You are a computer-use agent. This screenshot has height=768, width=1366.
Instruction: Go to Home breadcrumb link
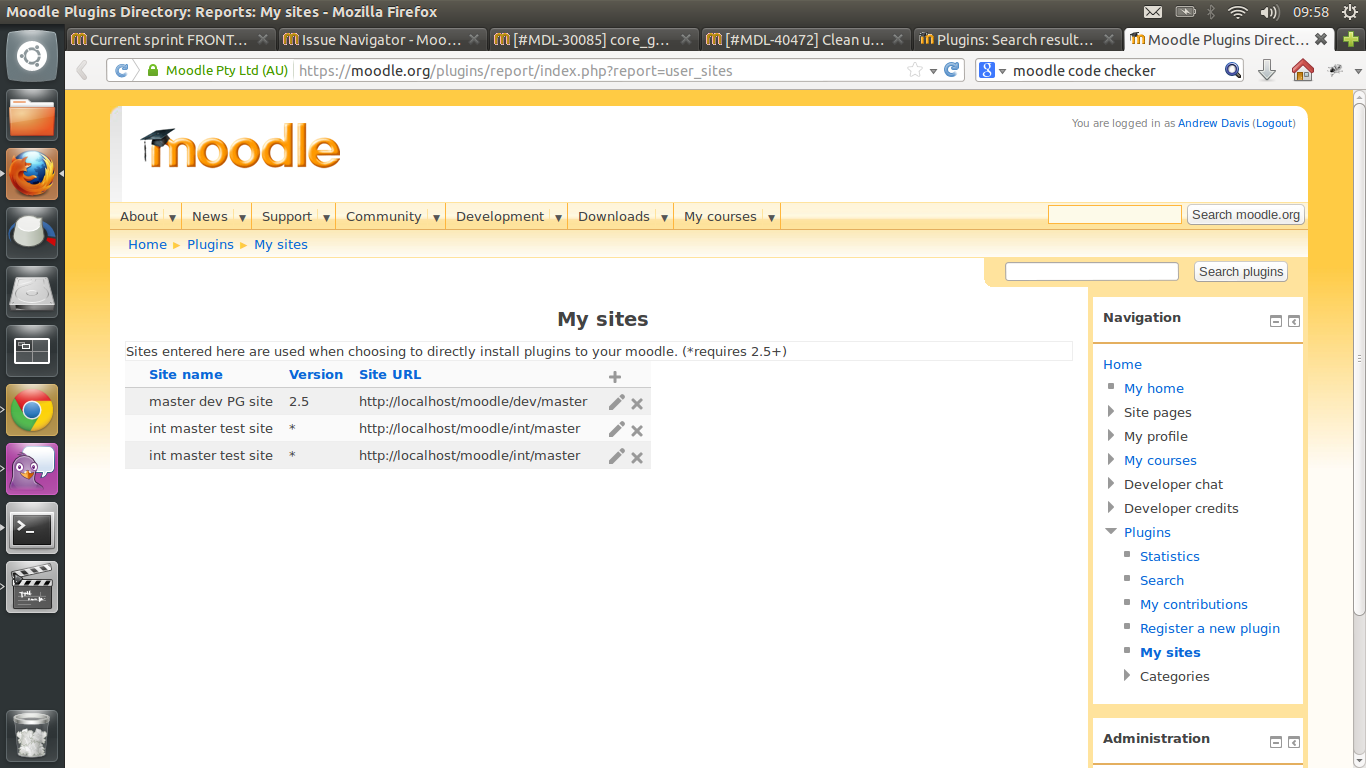(147, 244)
